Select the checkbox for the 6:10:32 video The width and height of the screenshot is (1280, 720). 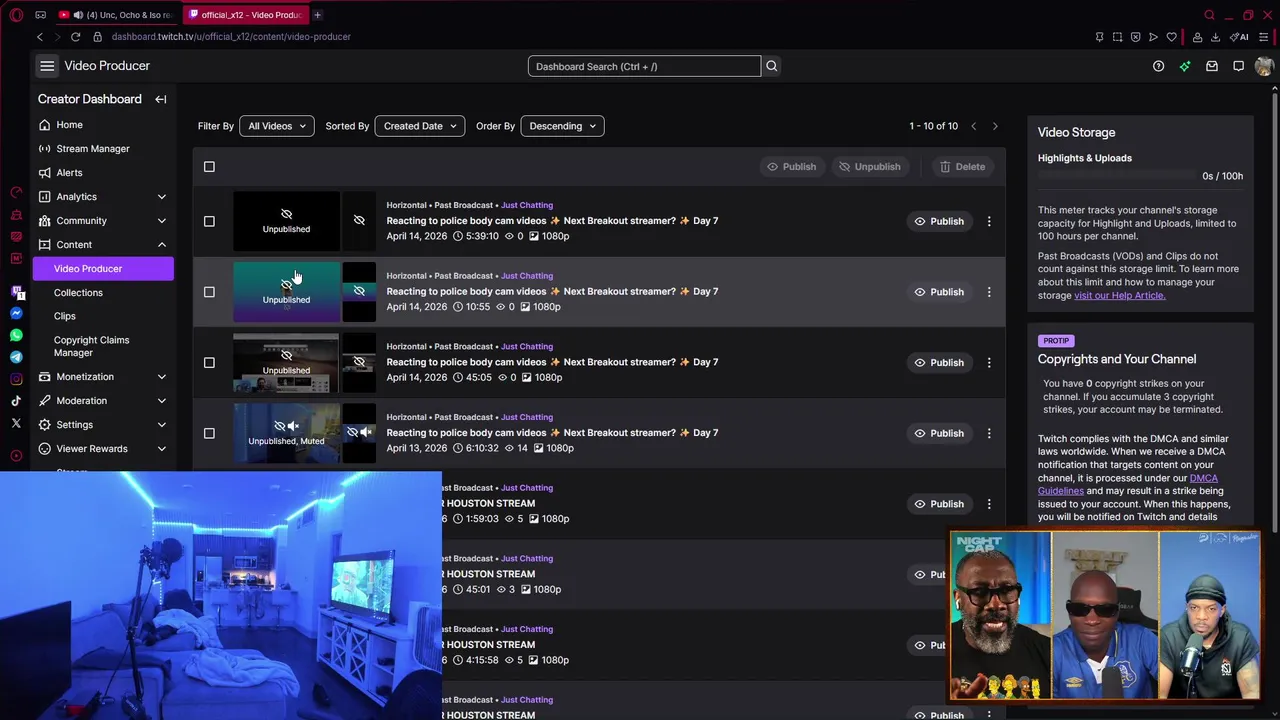click(209, 433)
